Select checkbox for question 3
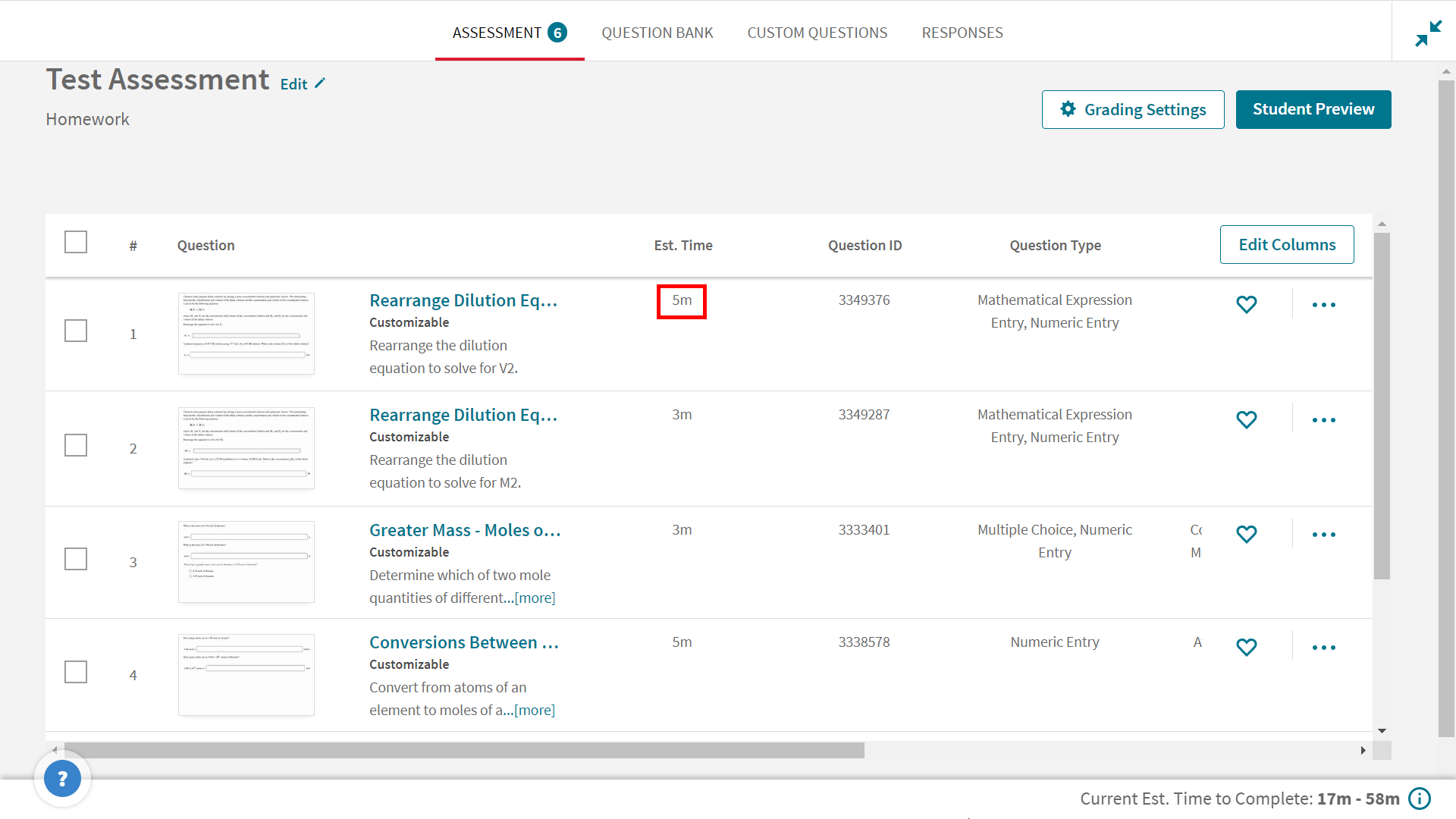Image resolution: width=1456 pixels, height=819 pixels. [x=76, y=559]
